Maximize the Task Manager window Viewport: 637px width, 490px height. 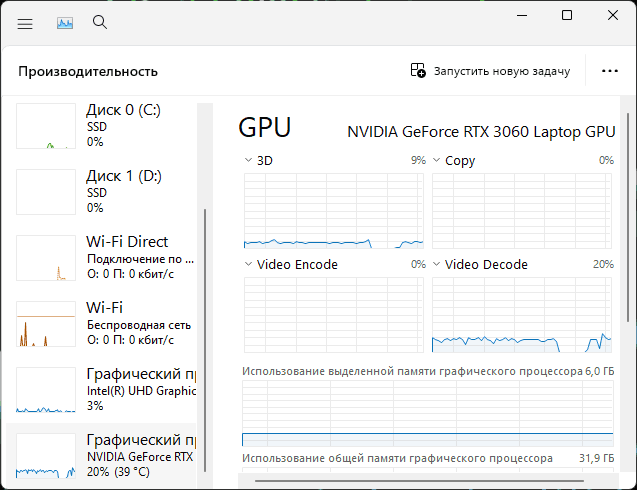point(567,15)
